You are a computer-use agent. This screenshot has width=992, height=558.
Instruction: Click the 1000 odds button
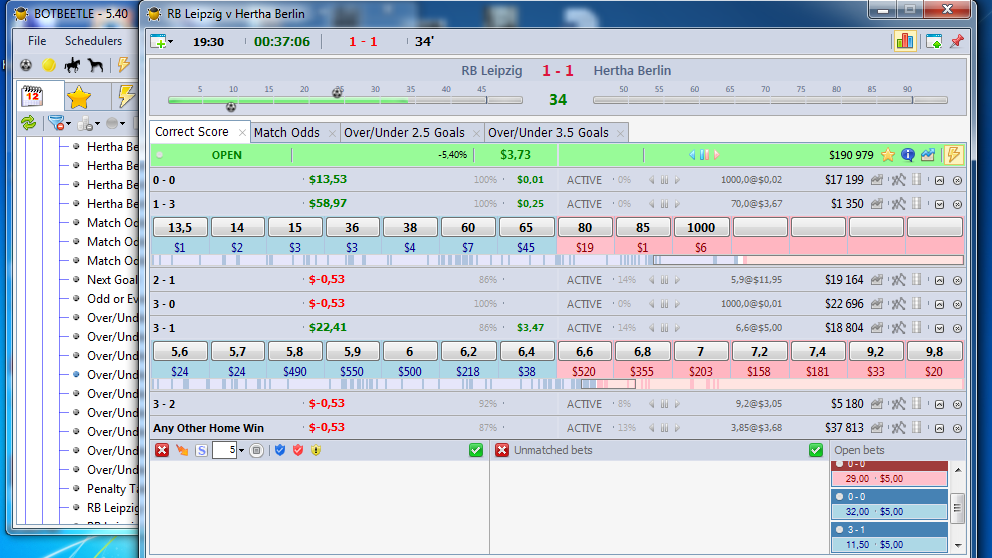point(701,227)
